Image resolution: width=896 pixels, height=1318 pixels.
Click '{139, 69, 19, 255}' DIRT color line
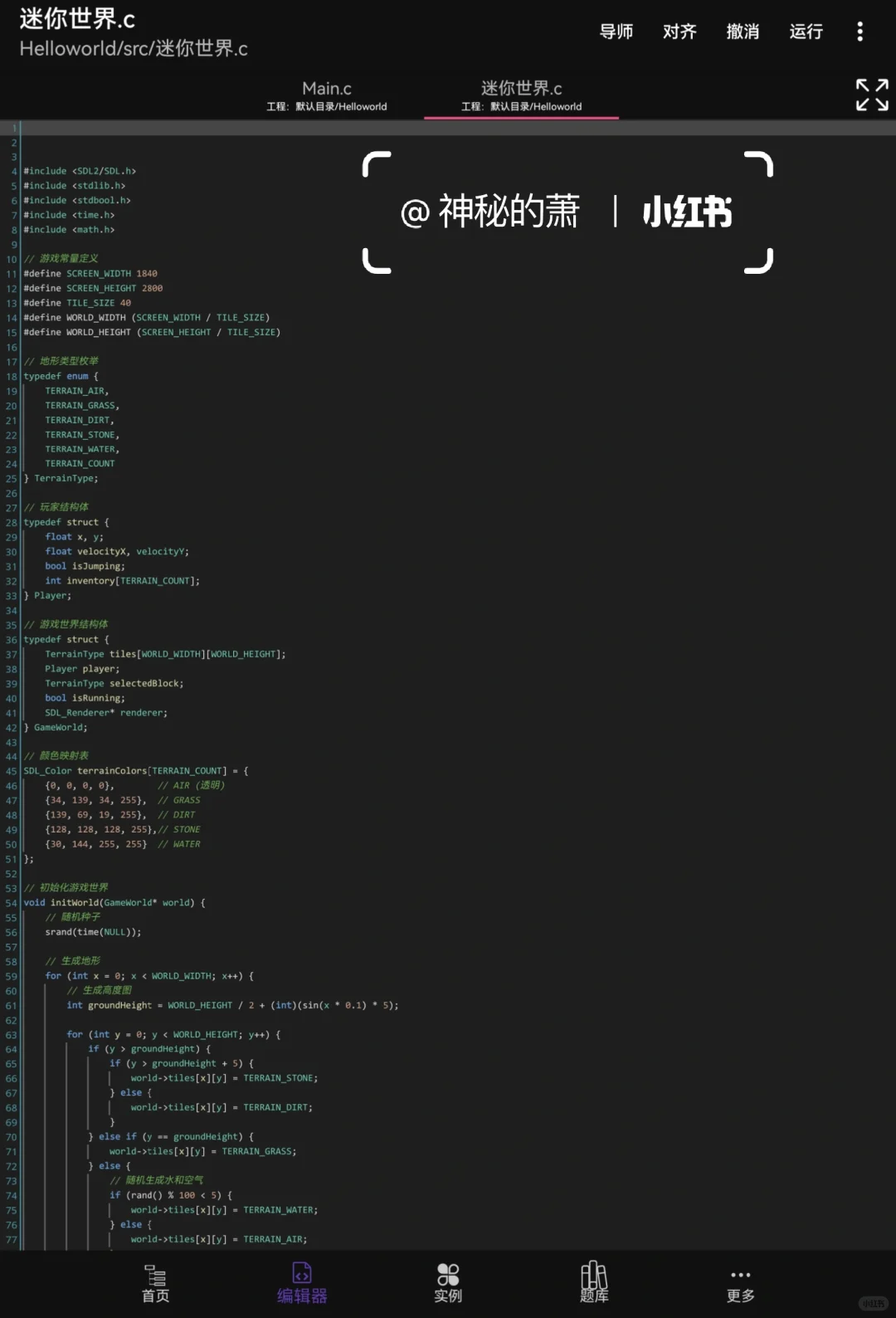tap(120, 815)
